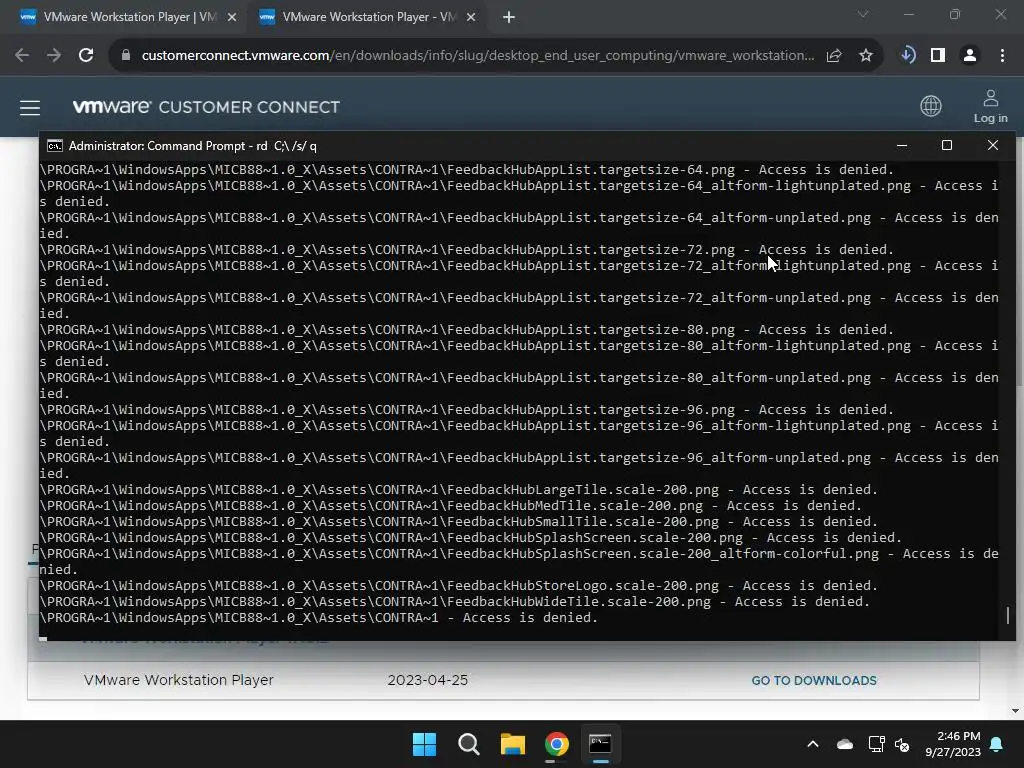
Task: Click the Command Prompt title bar text
Action: [x=193, y=146]
